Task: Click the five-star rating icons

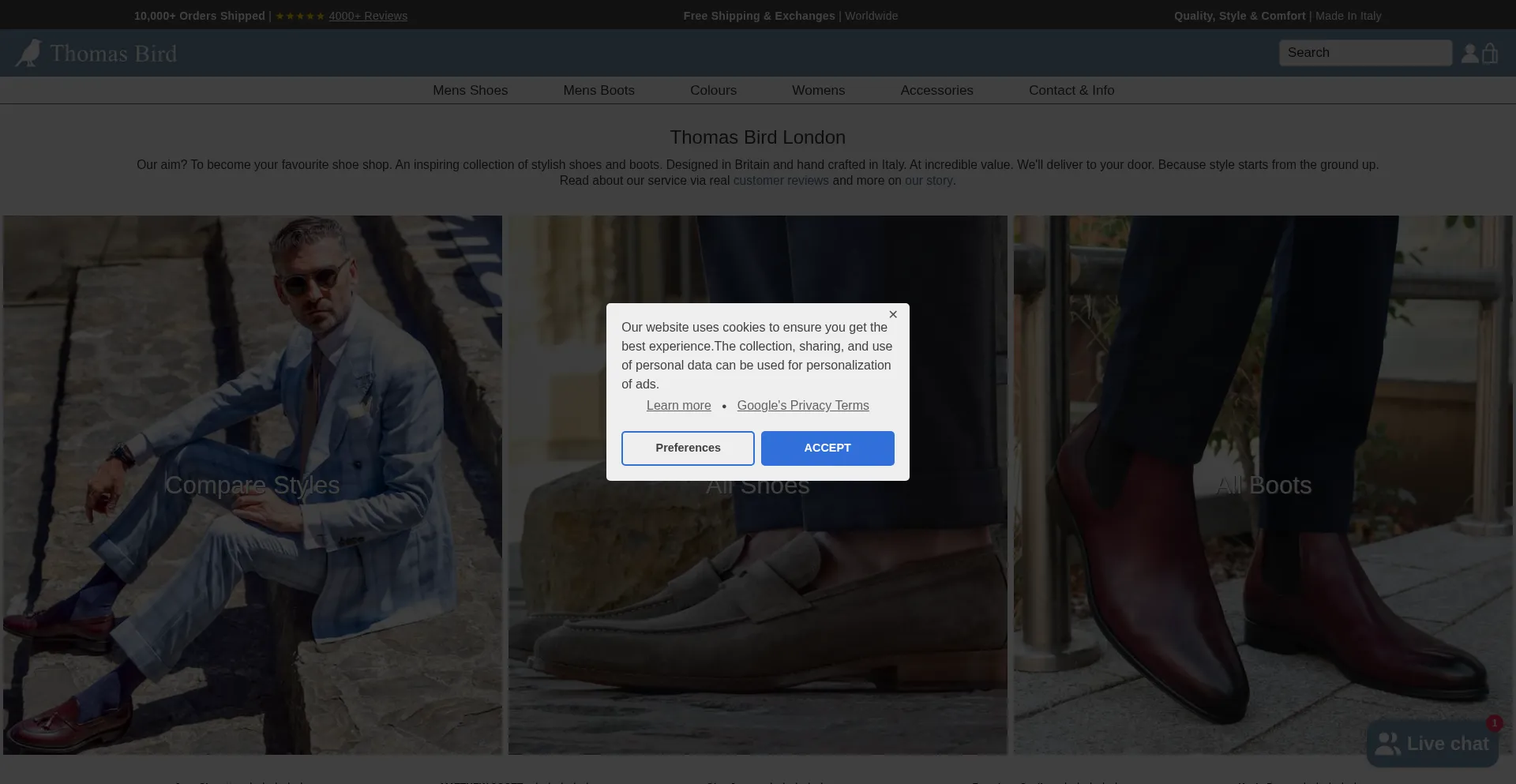Action: (300, 16)
